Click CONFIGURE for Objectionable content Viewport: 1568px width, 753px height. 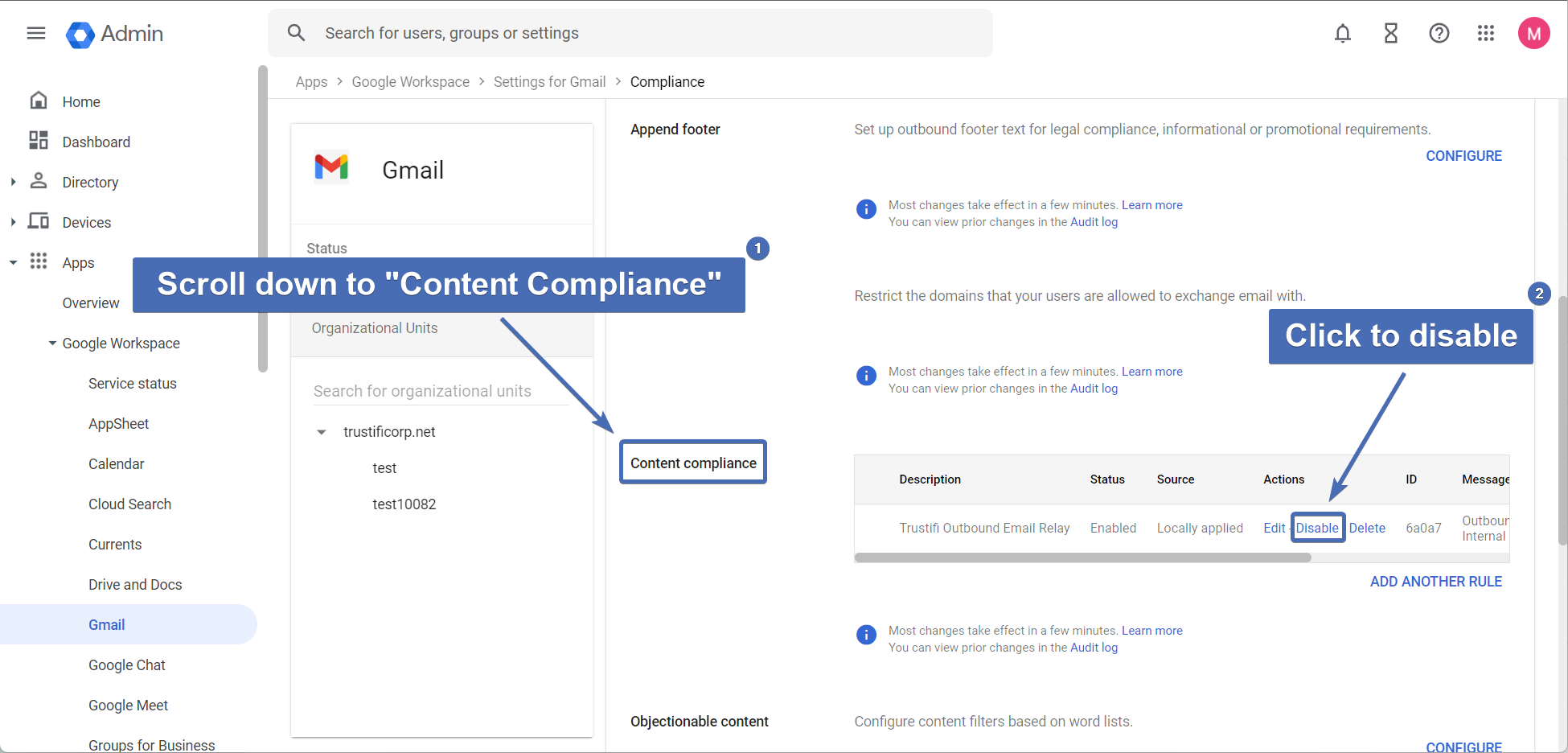tap(1463, 747)
